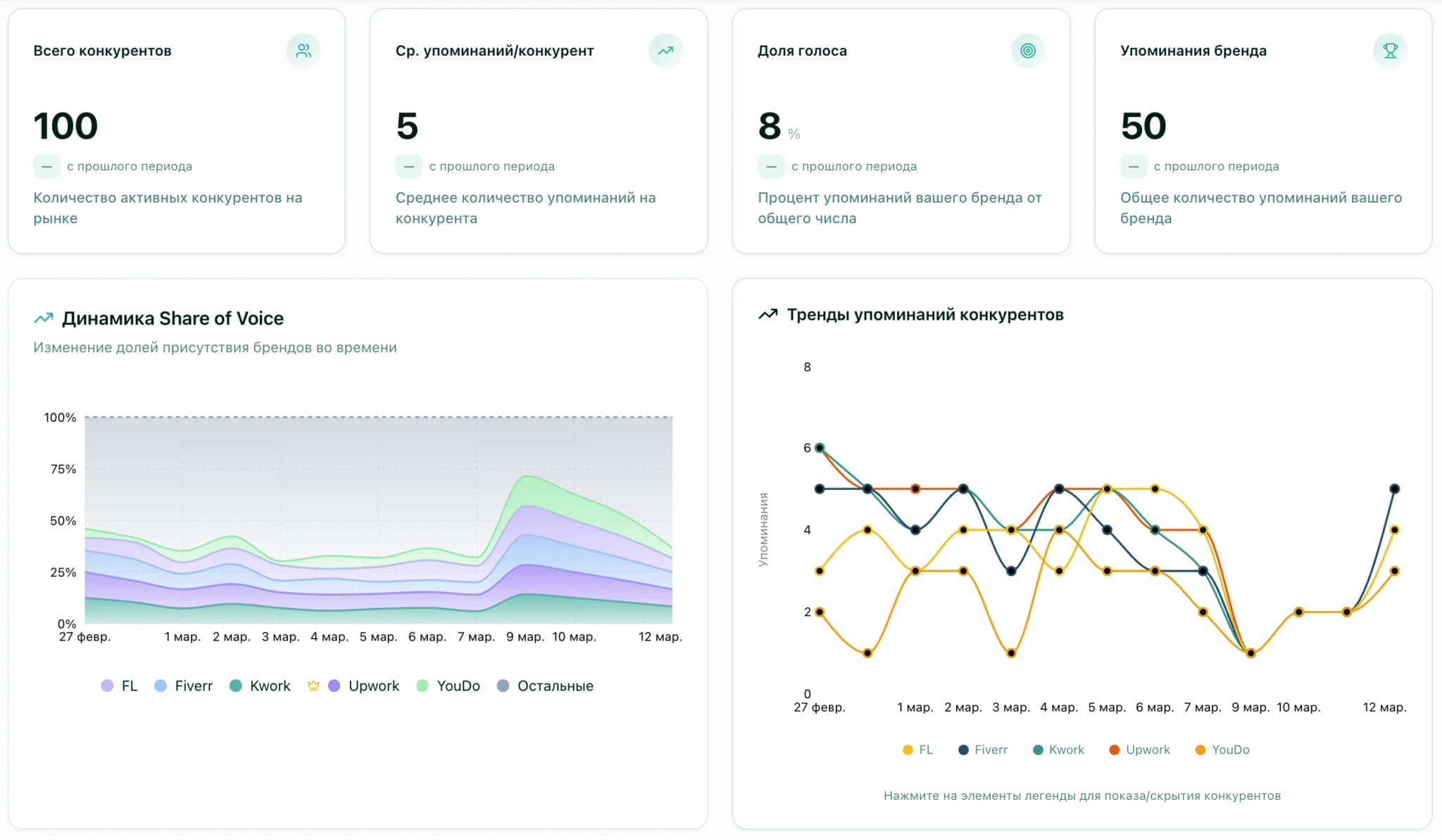This screenshot has height=840, width=1442.
Task: Hide Upwork line in trends legend
Action: pyautogui.click(x=1139, y=750)
